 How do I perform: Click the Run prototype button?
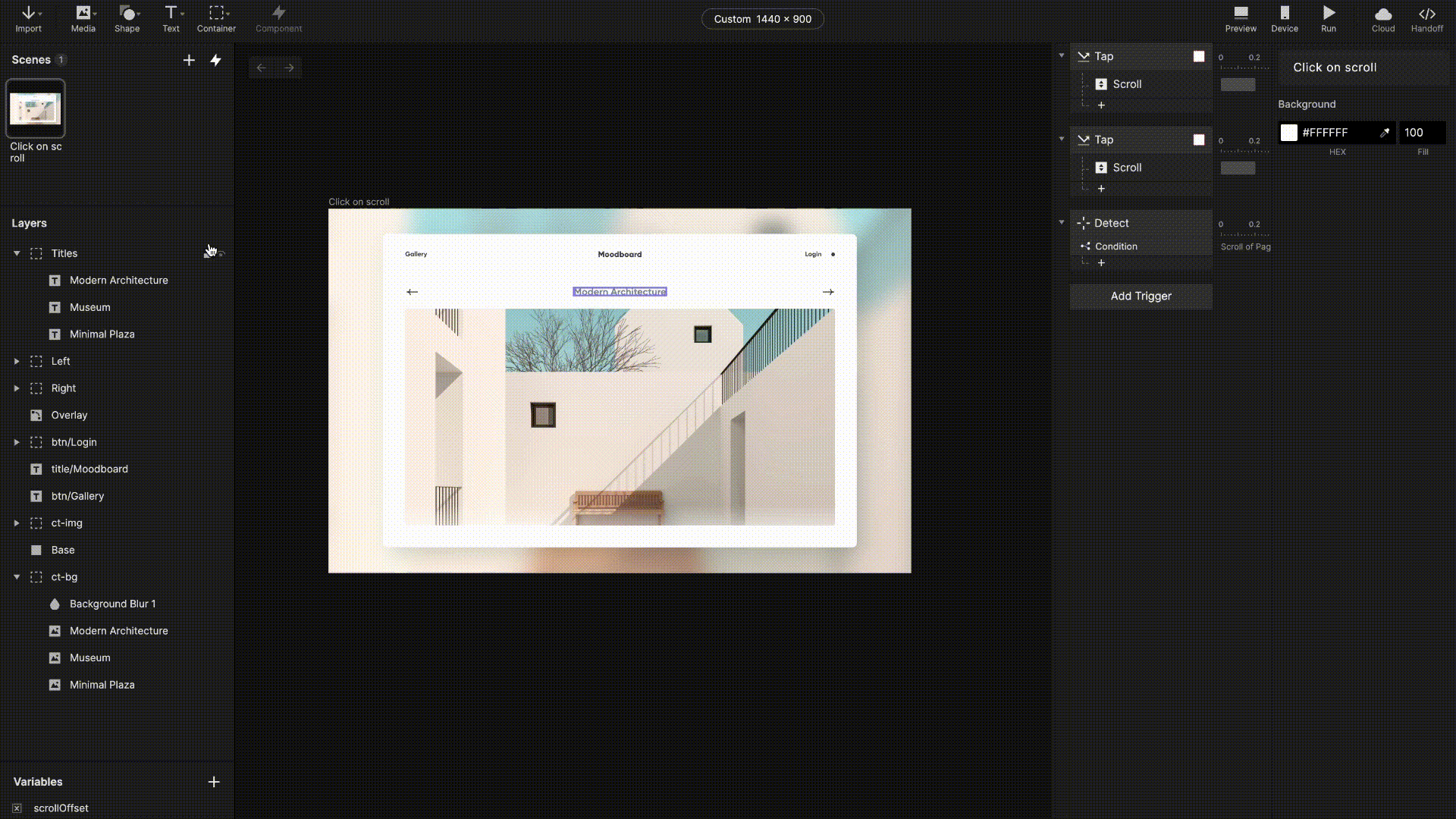click(1328, 18)
